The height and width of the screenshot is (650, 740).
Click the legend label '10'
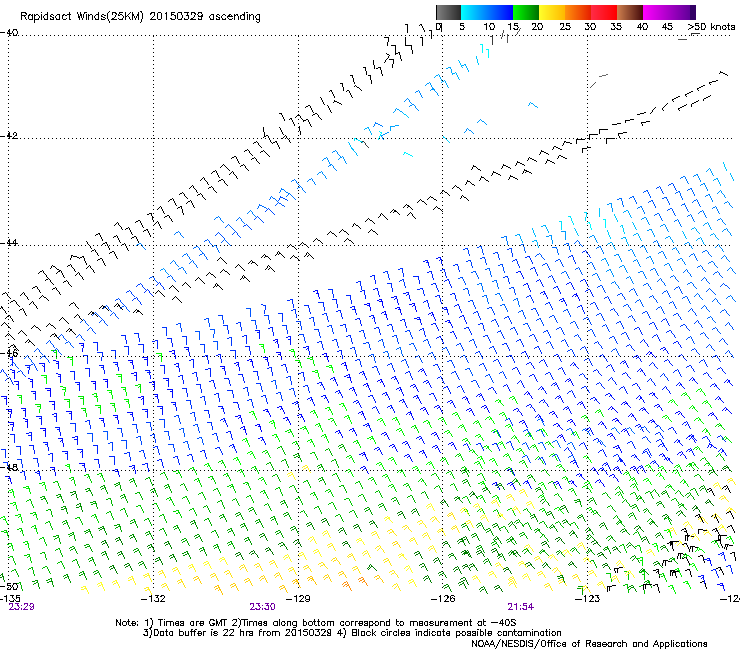tap(489, 26)
